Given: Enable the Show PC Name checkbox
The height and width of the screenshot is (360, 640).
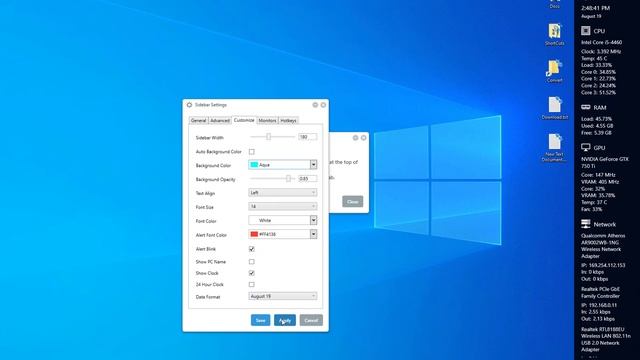Looking at the screenshot, I should click(x=251, y=262).
